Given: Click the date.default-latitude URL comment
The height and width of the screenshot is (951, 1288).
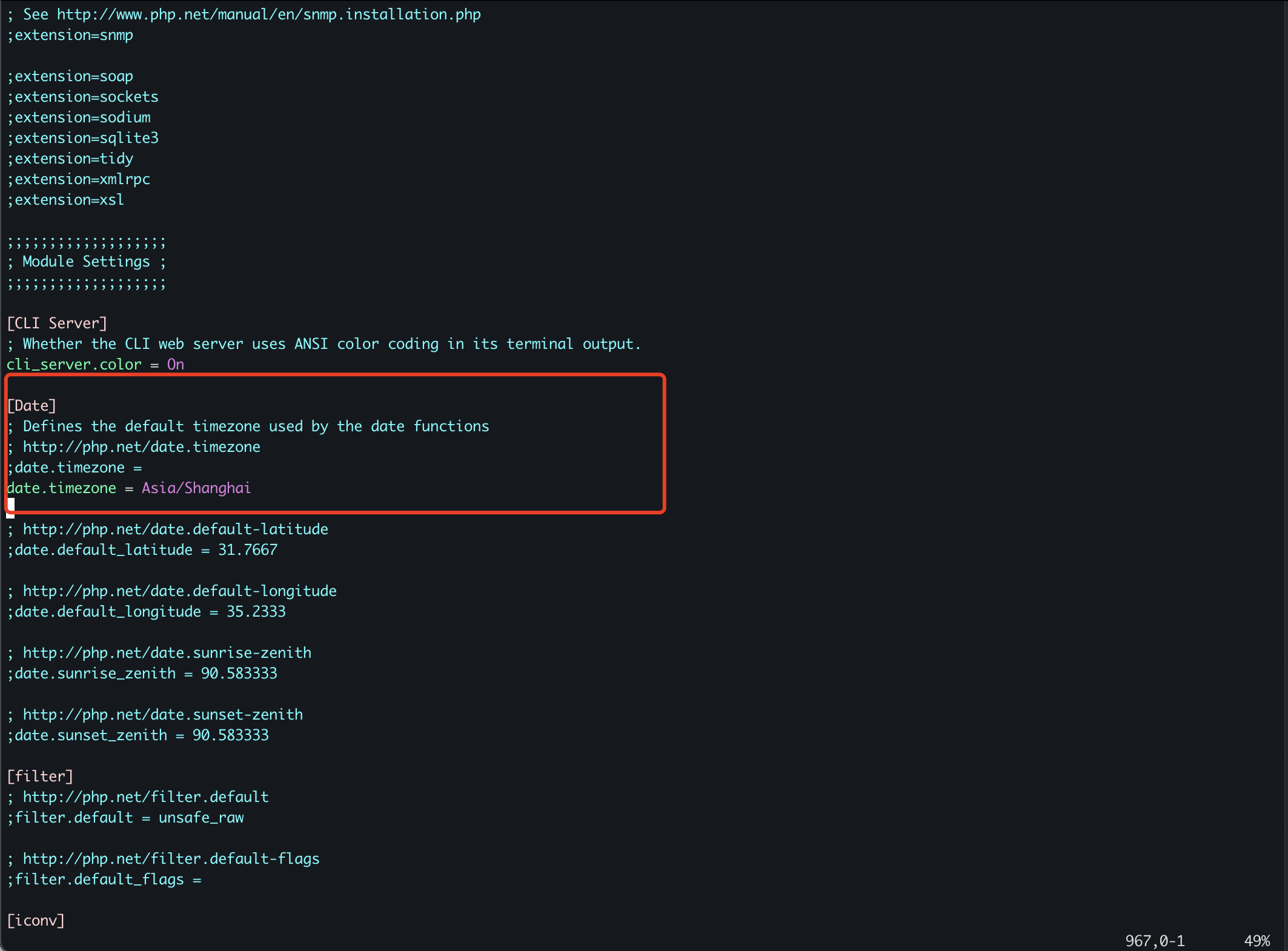Looking at the screenshot, I should click(x=175, y=529).
